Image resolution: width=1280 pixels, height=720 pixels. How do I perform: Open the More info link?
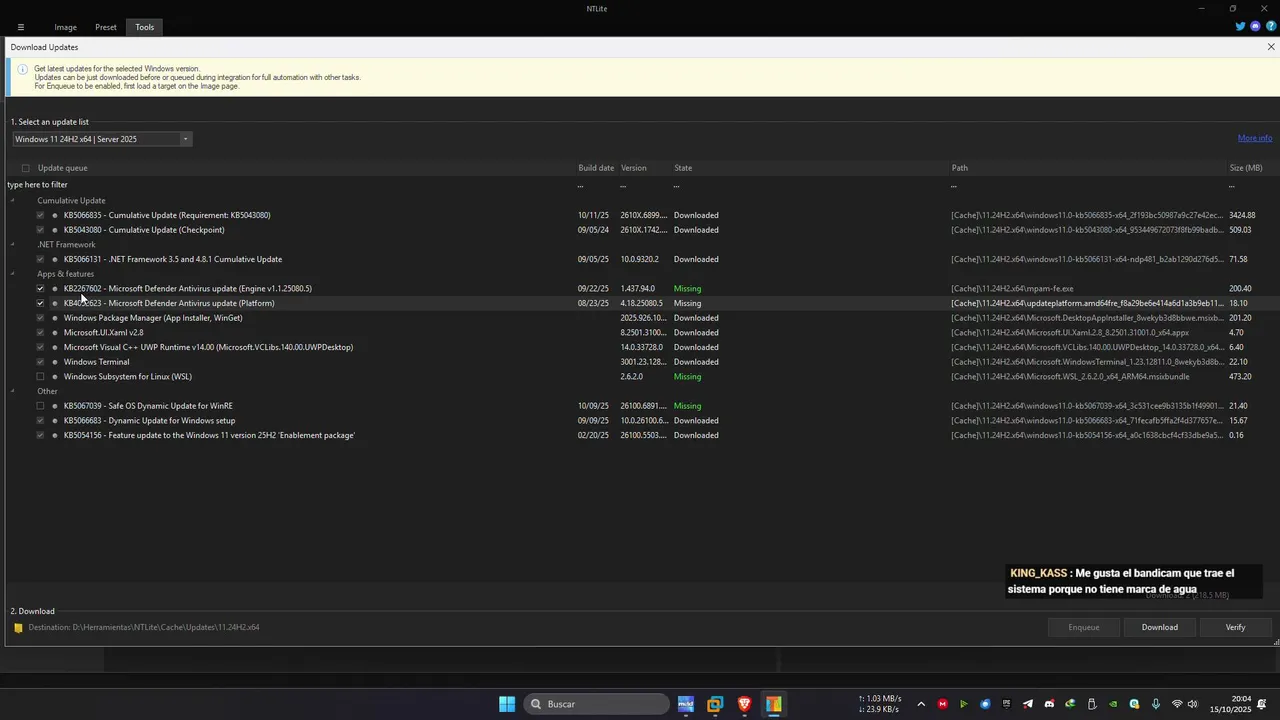coord(1255,138)
